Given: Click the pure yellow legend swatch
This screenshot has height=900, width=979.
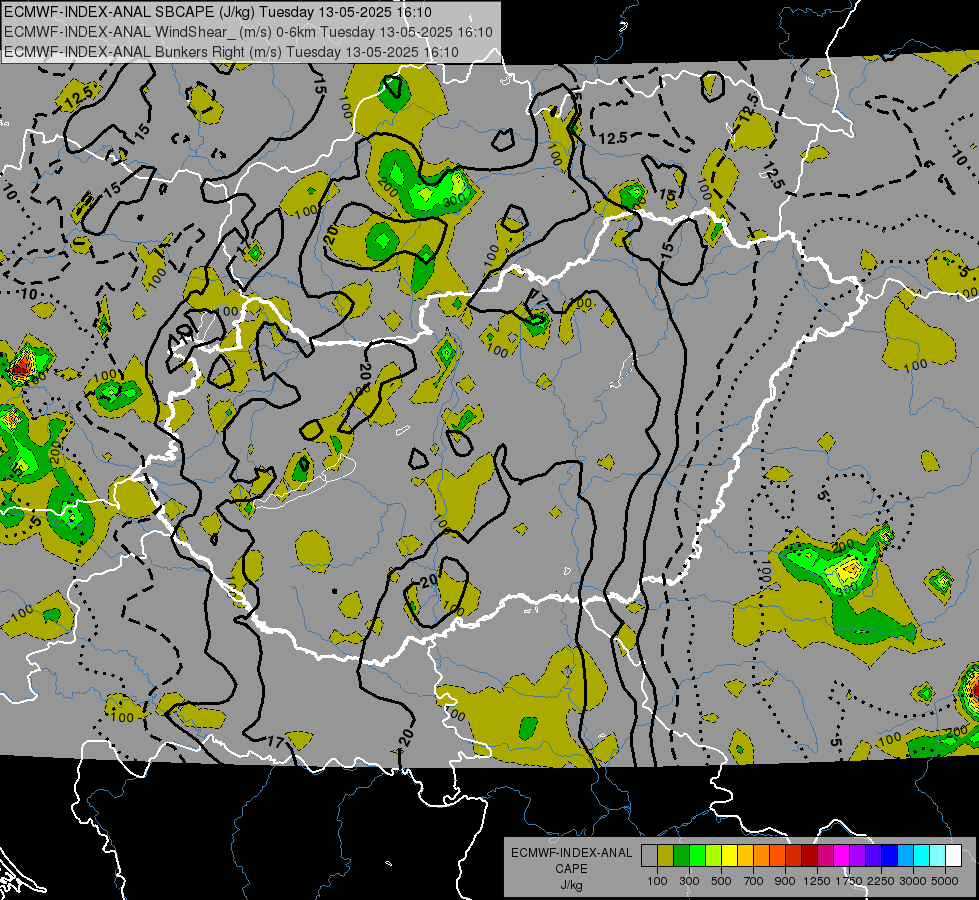Looking at the screenshot, I should click(729, 856).
